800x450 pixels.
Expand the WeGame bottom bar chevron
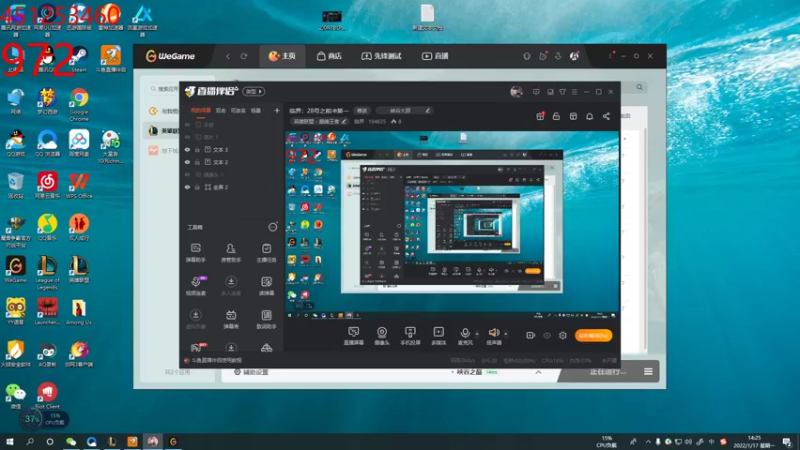click(x=538, y=372)
